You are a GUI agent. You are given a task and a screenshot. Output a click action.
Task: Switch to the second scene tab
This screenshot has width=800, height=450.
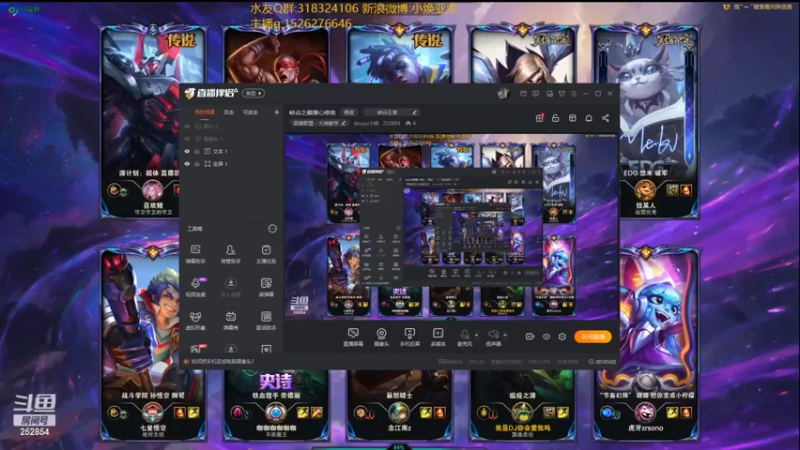[x=229, y=112]
